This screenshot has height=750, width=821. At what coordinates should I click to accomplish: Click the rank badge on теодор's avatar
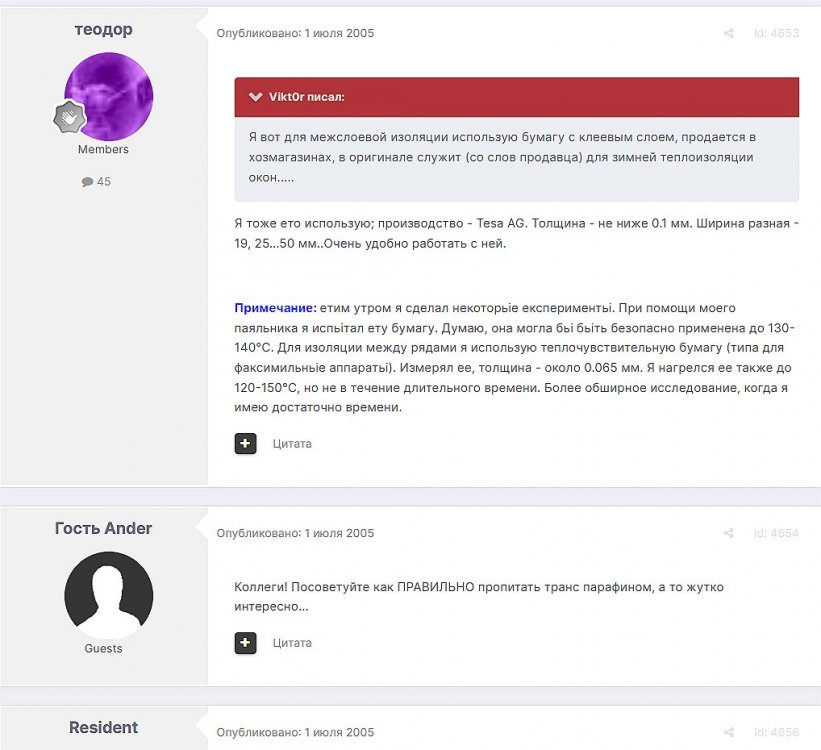pyautogui.click(x=69, y=117)
